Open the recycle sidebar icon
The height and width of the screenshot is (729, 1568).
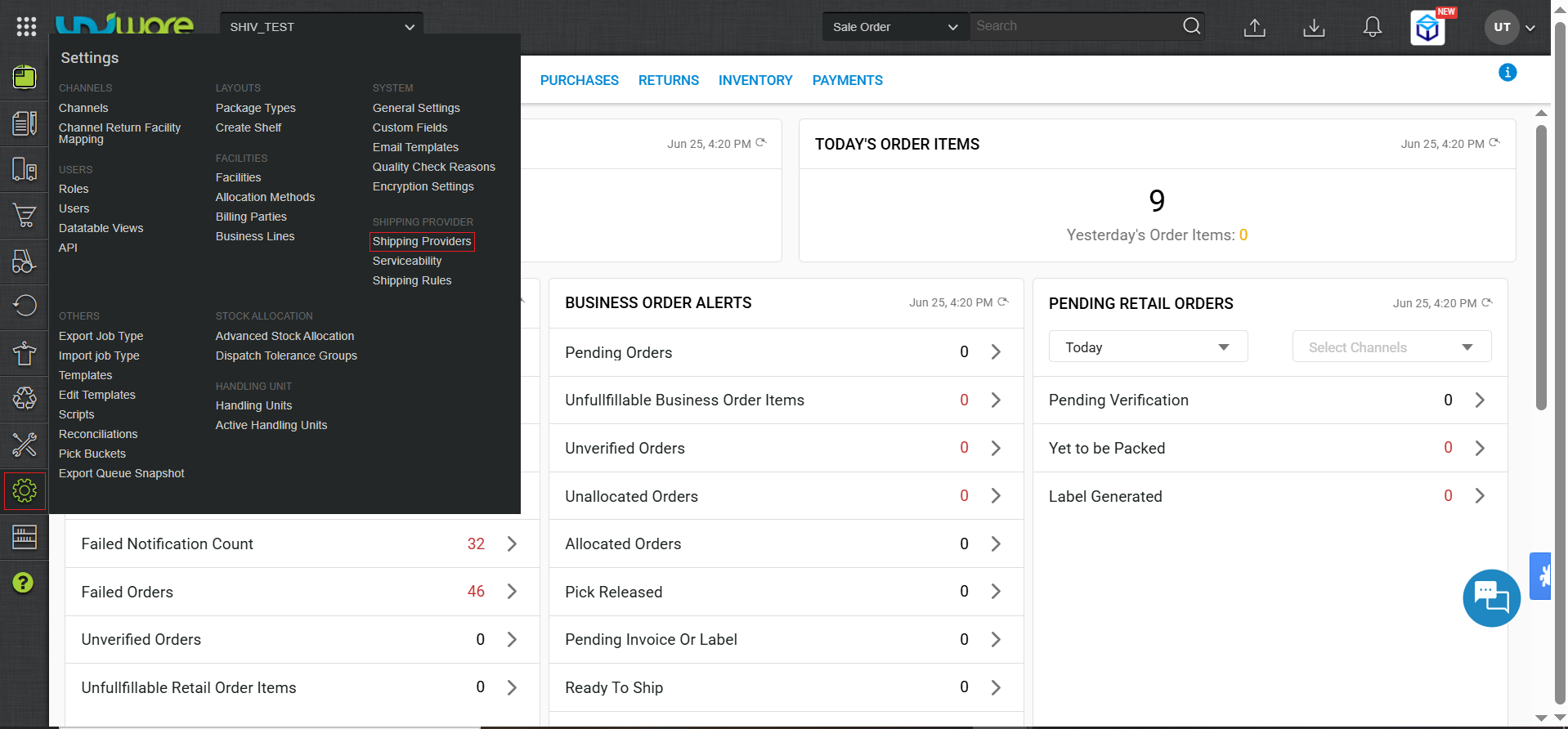click(x=25, y=398)
